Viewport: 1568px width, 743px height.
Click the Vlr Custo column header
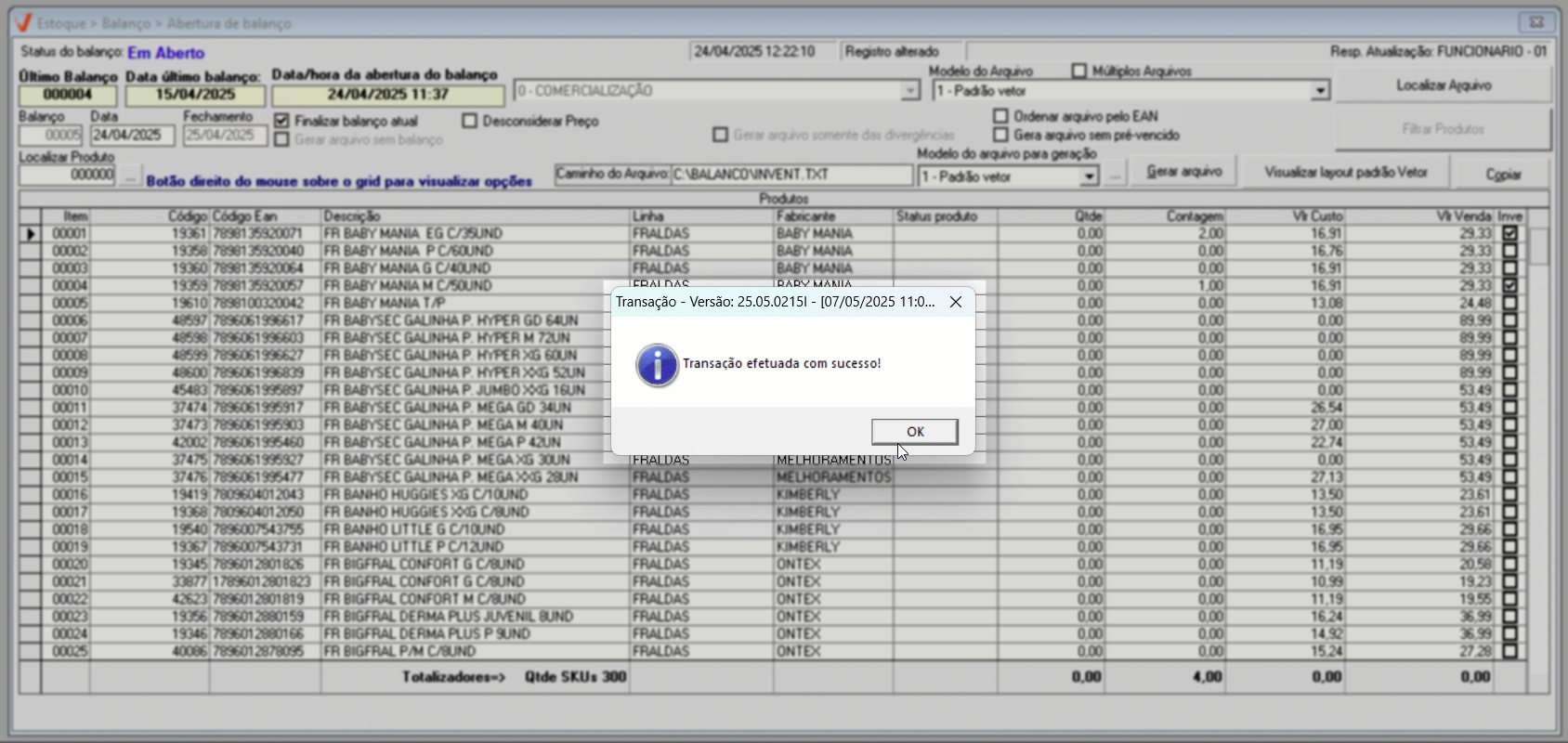pyautogui.click(x=1286, y=216)
